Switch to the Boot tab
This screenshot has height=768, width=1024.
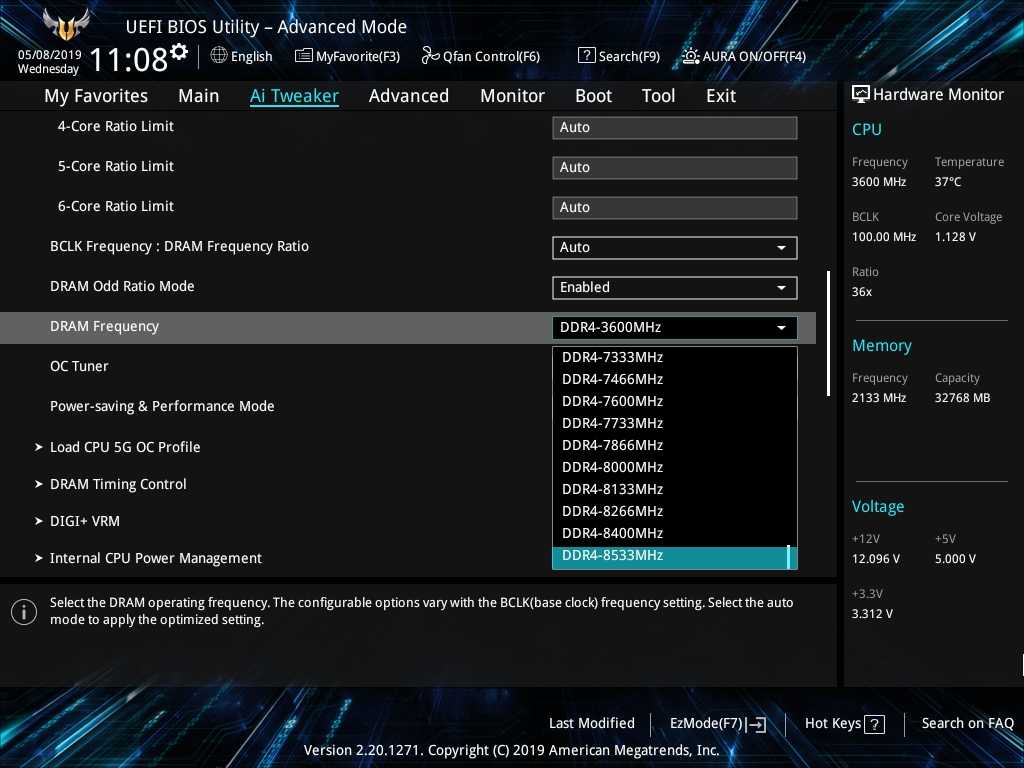[593, 96]
